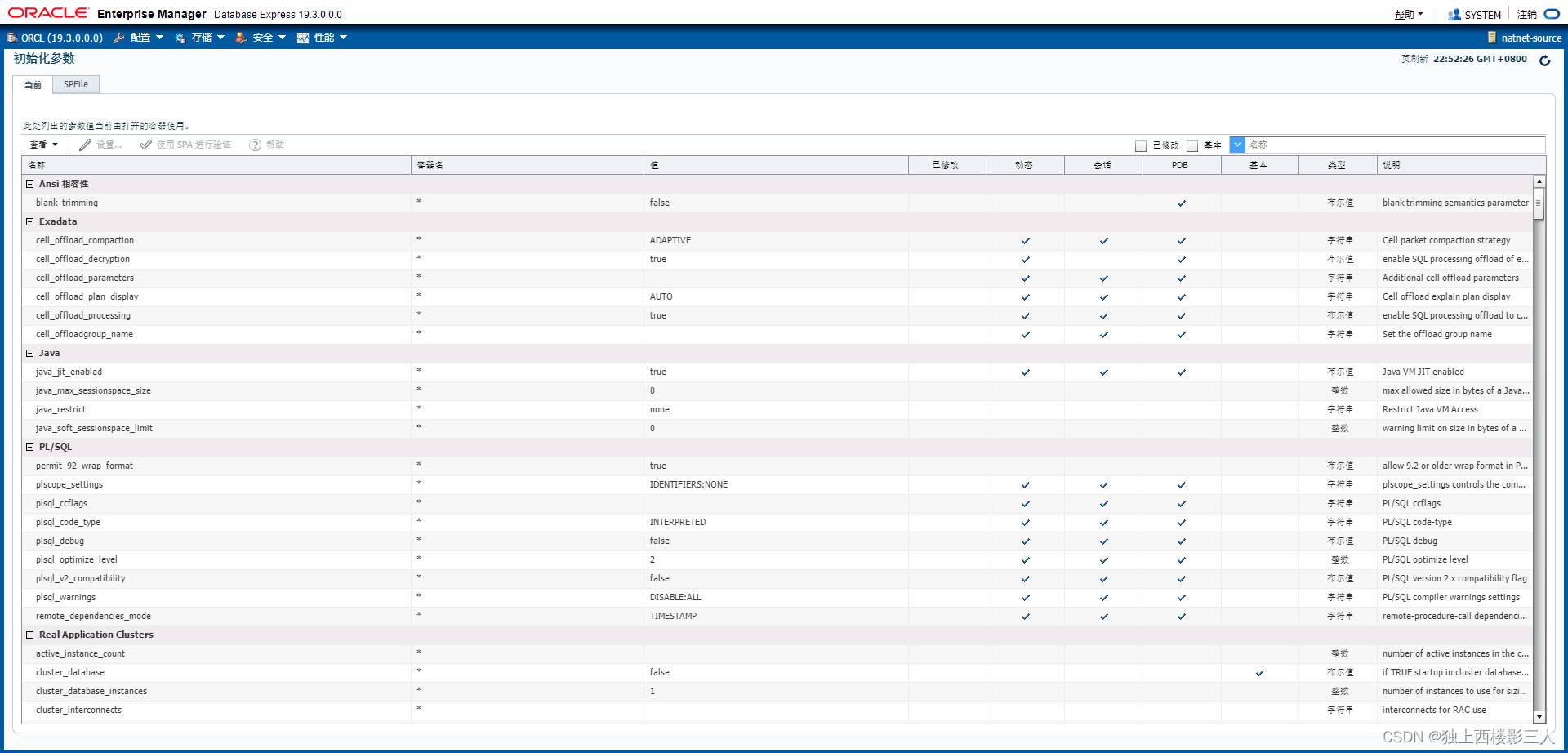
Task: Click the question mark help icon
Action: (x=256, y=145)
